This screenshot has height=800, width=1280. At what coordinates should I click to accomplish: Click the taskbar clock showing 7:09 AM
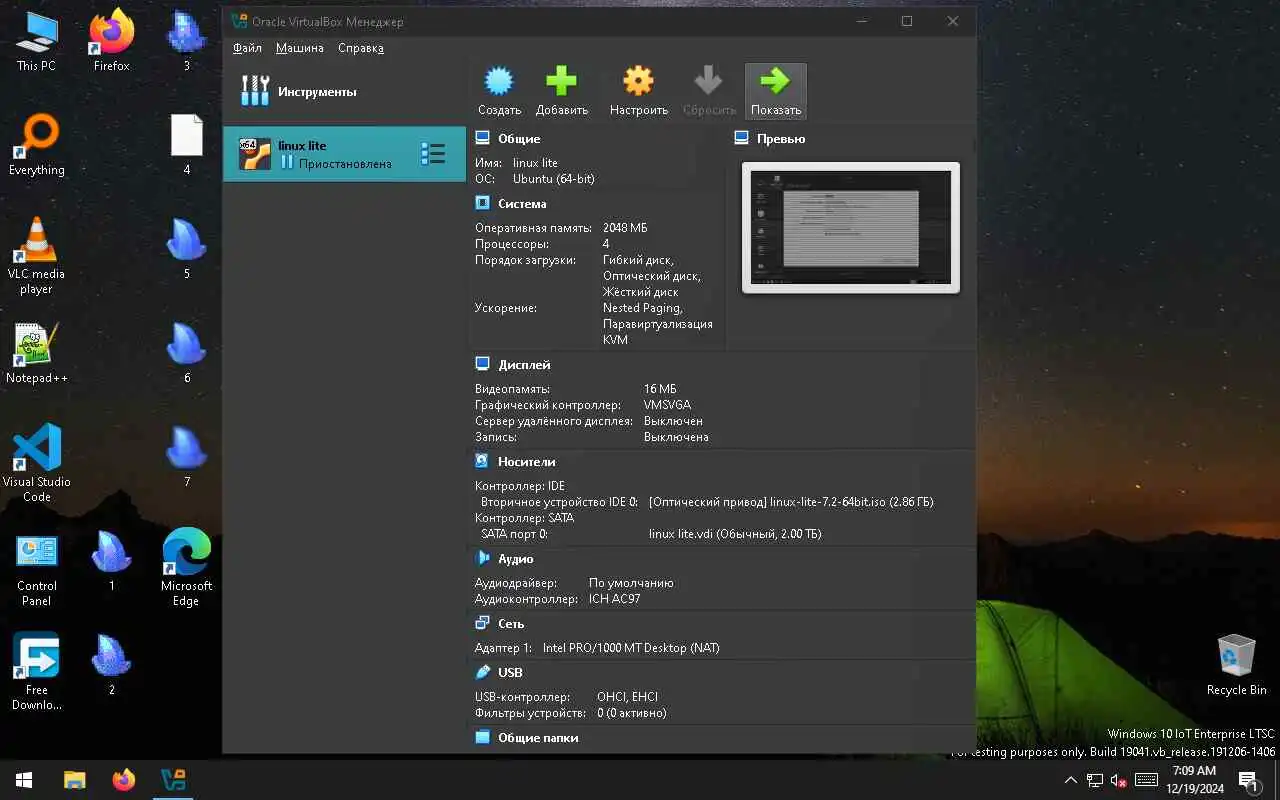click(1194, 780)
